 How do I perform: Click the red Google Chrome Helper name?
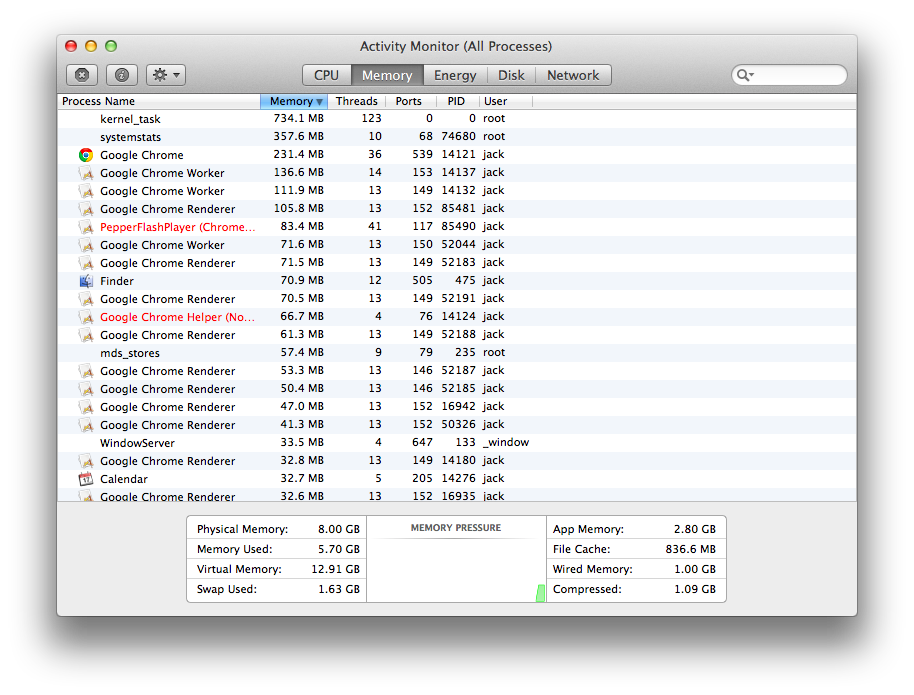coord(177,317)
